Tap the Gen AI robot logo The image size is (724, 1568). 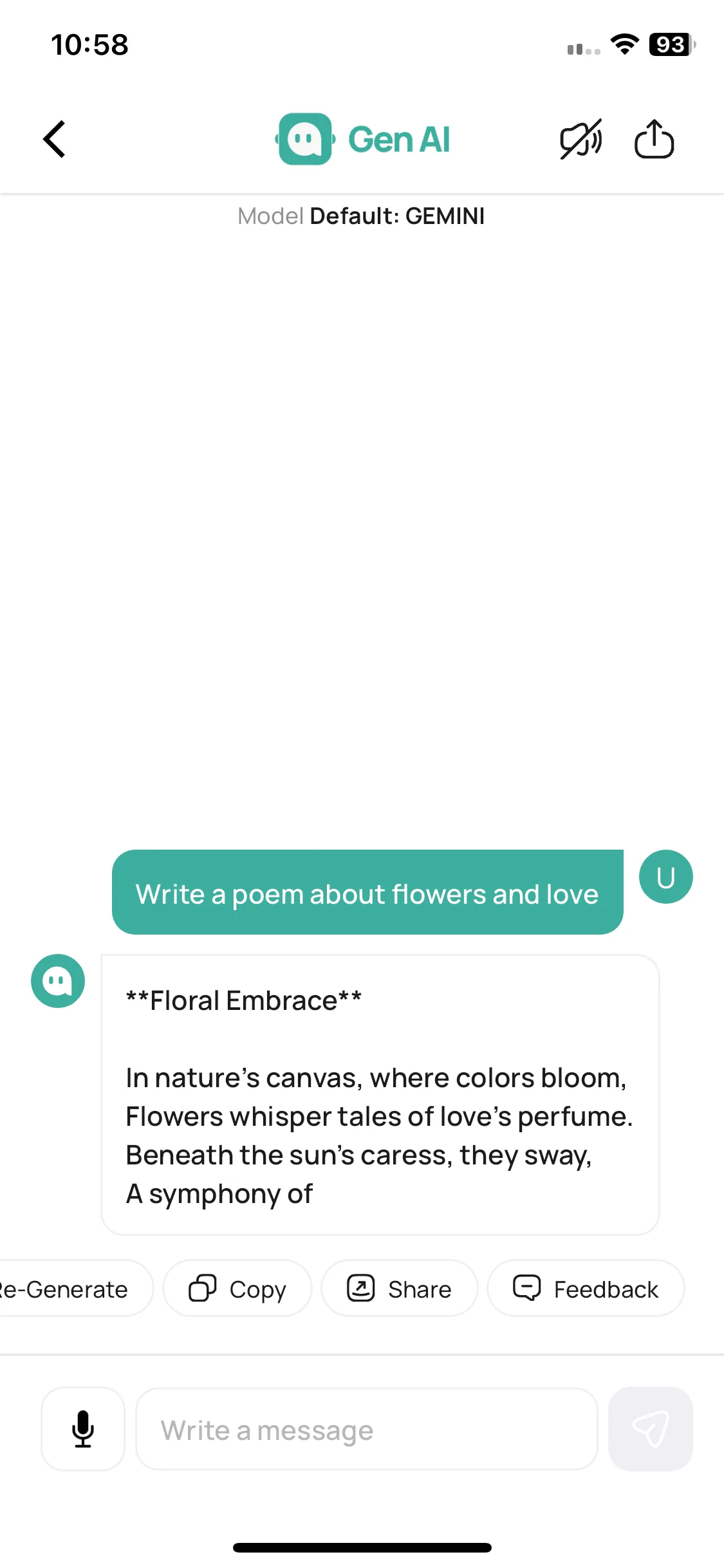tap(305, 139)
